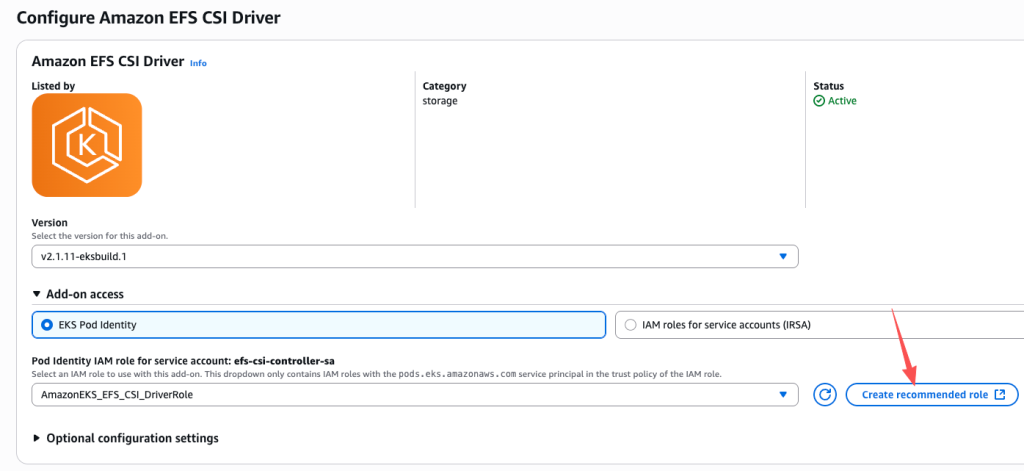Click the external link icon on Create recommended role
This screenshot has width=1024, height=471.
pyautogui.click(x=1000, y=395)
